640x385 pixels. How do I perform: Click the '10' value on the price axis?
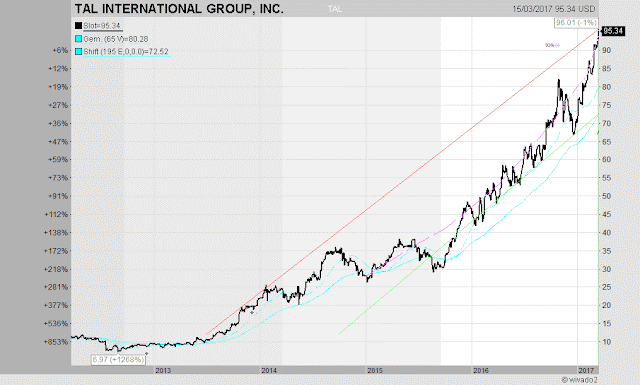point(607,342)
